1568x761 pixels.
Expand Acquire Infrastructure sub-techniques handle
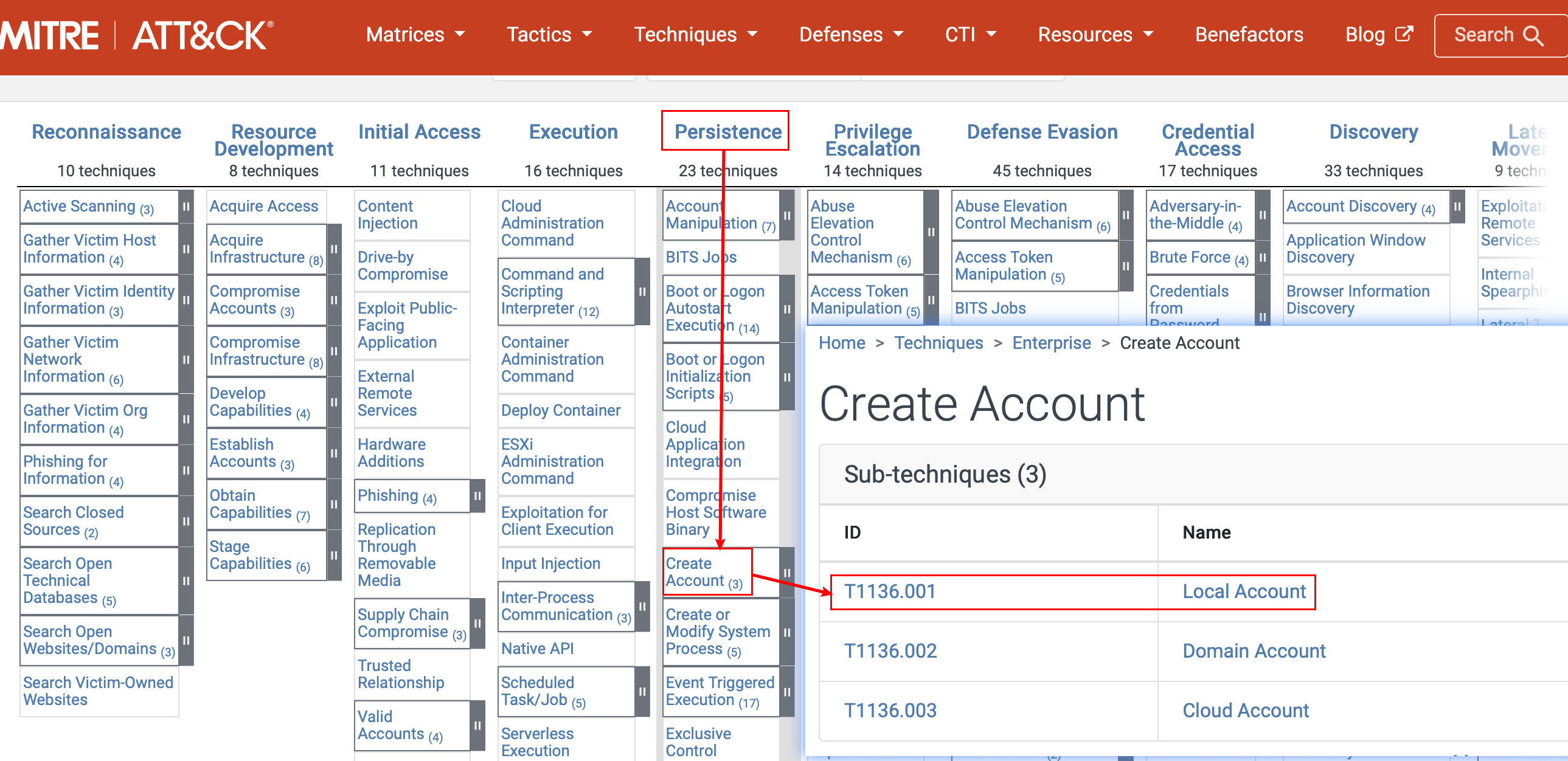334,249
